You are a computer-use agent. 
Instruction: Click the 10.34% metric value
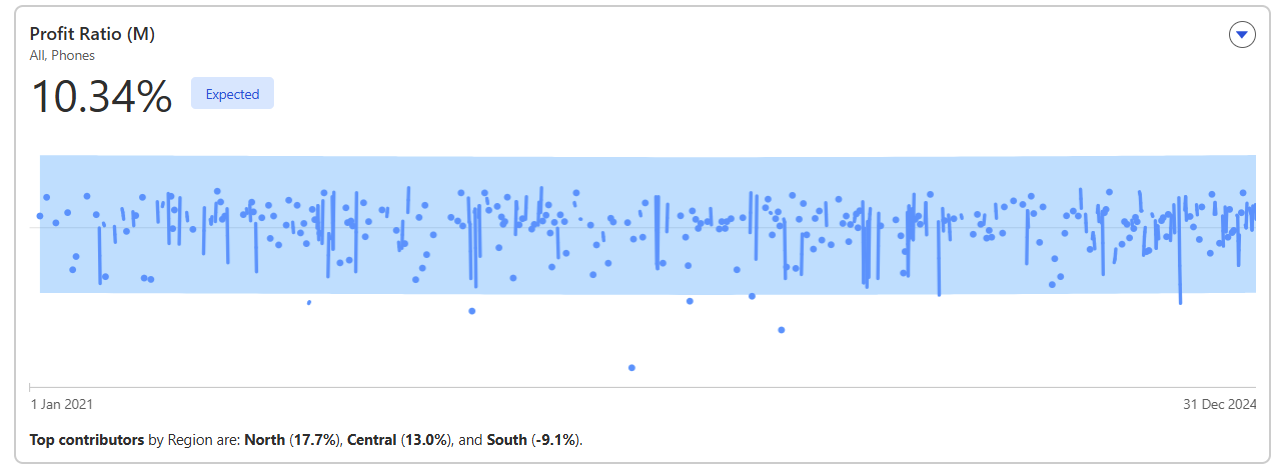tap(101, 96)
